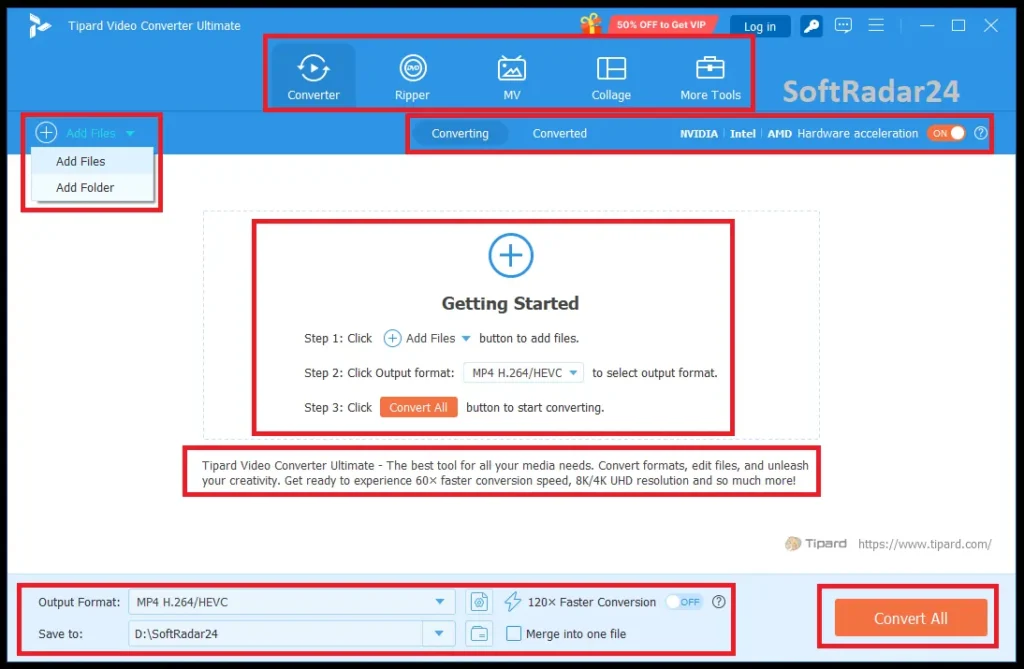The height and width of the screenshot is (669, 1024).
Task: Click the Save to path field
Action: [276, 633]
